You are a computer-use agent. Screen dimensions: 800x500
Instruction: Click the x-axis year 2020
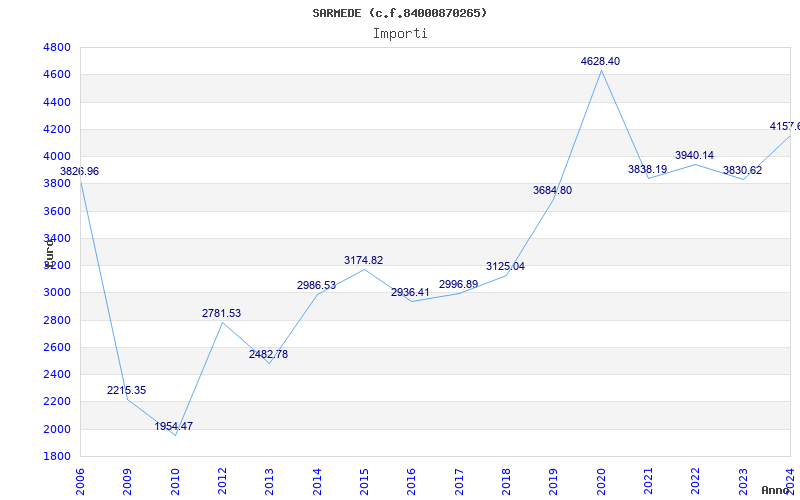[601, 482]
